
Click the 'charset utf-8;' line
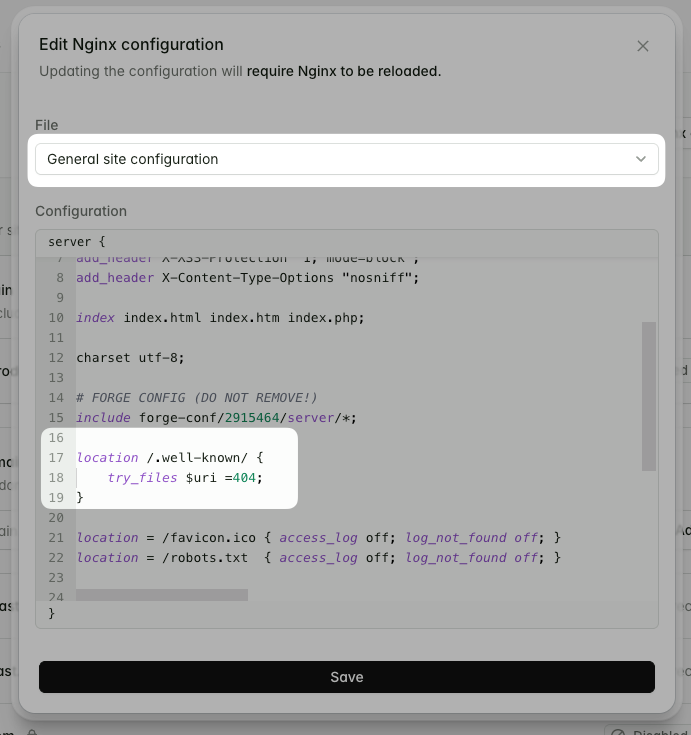click(x=130, y=358)
